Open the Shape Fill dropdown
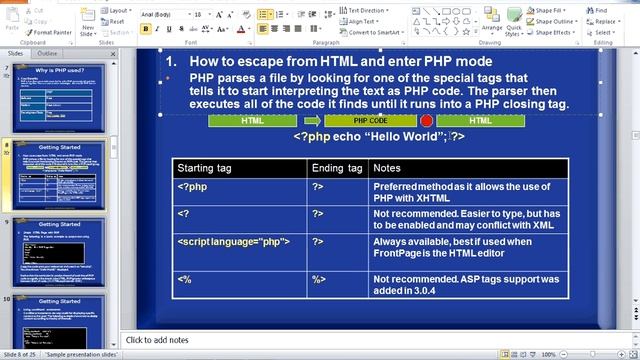The image size is (640, 360). 546,10
